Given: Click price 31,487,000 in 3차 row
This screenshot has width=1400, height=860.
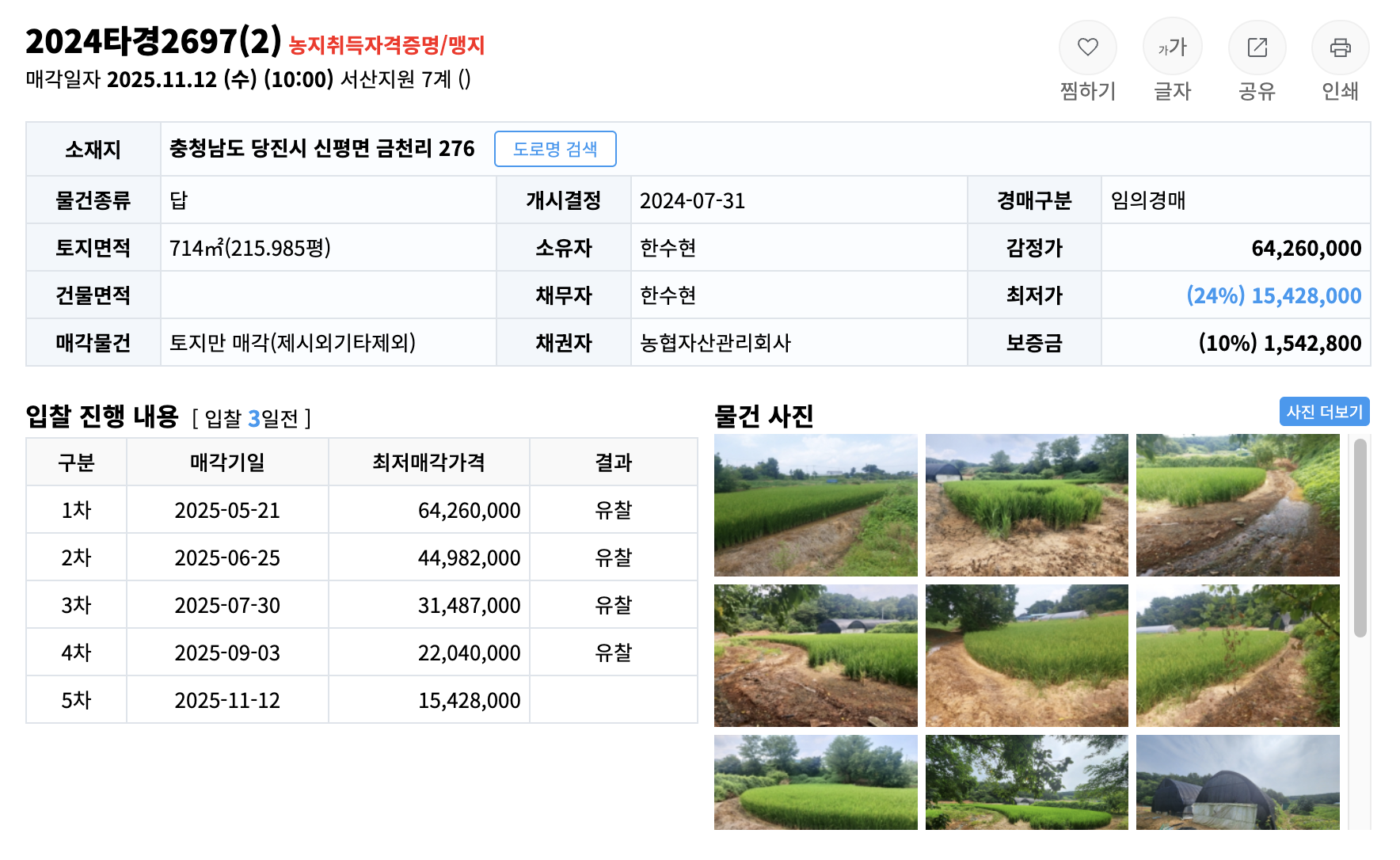Looking at the screenshot, I should (x=470, y=606).
